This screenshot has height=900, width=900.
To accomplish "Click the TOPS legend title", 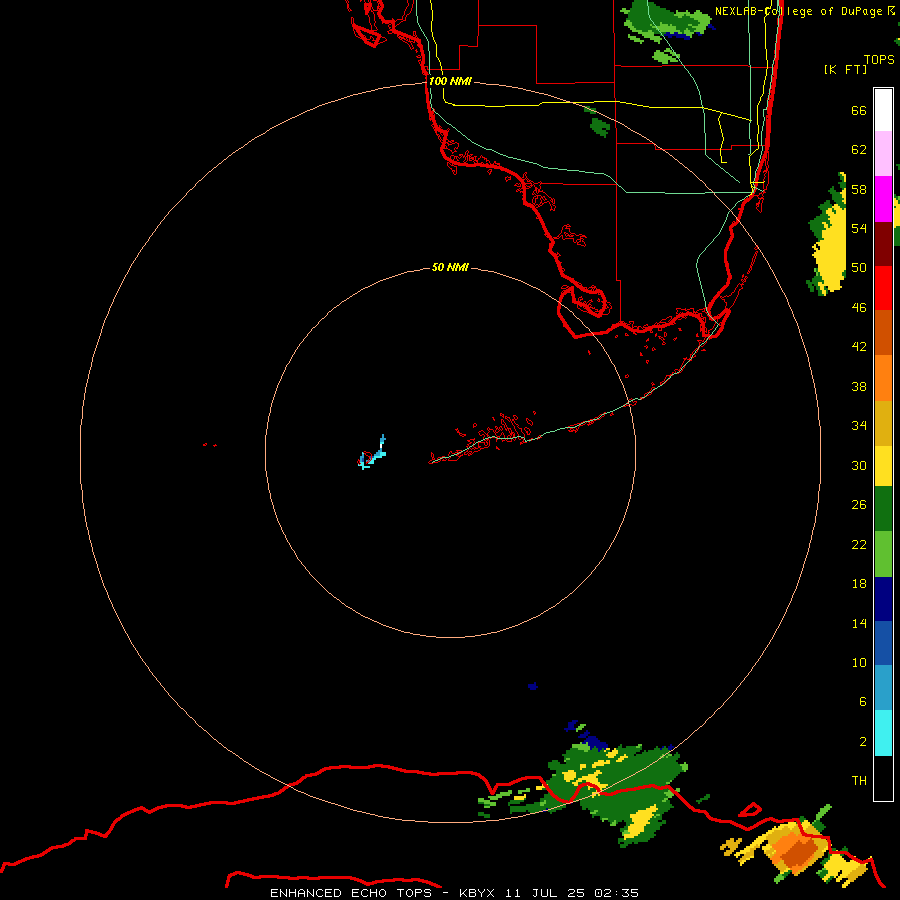I will 879,59.
